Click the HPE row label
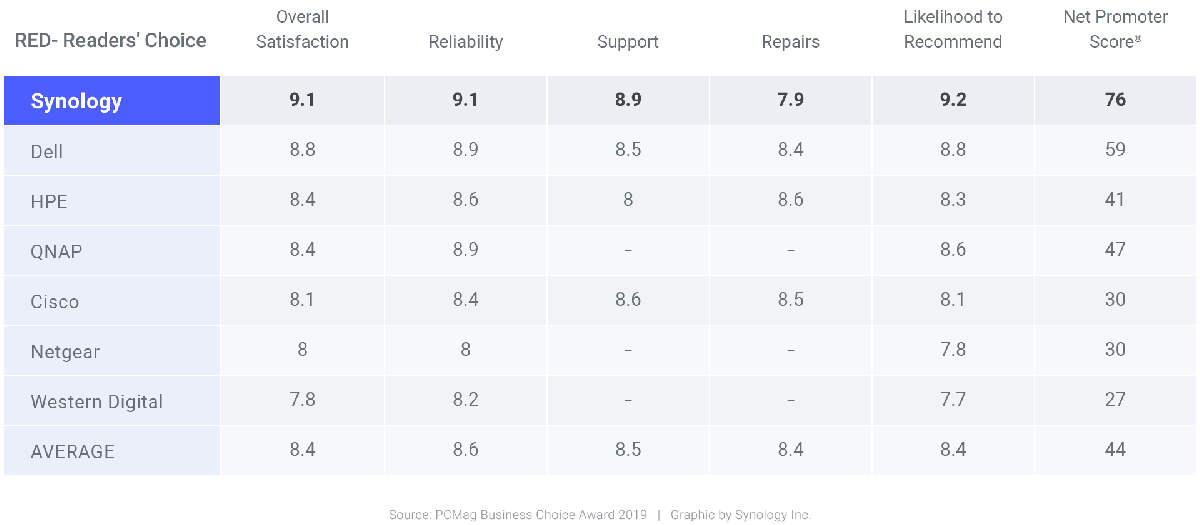Screen dimensions: 1200x525 pos(49,201)
